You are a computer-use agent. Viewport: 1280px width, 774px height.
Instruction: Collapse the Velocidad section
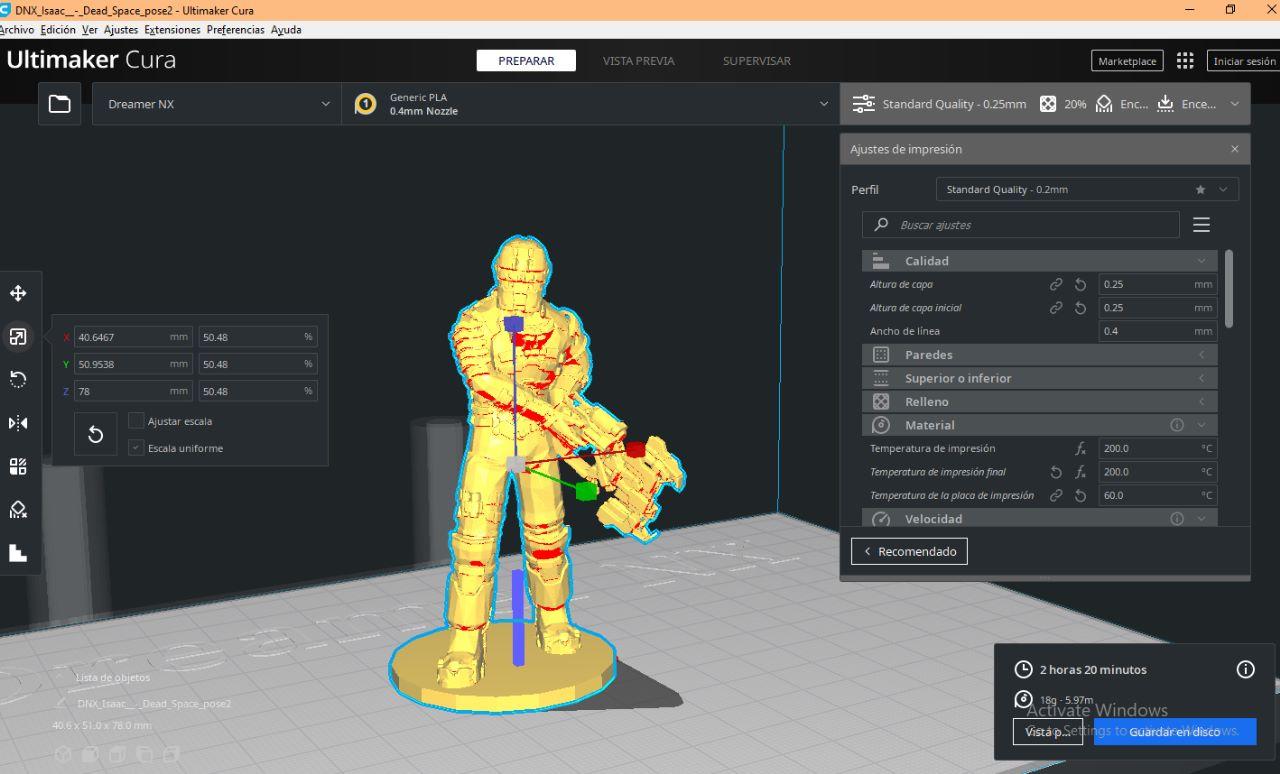pos(1039,519)
